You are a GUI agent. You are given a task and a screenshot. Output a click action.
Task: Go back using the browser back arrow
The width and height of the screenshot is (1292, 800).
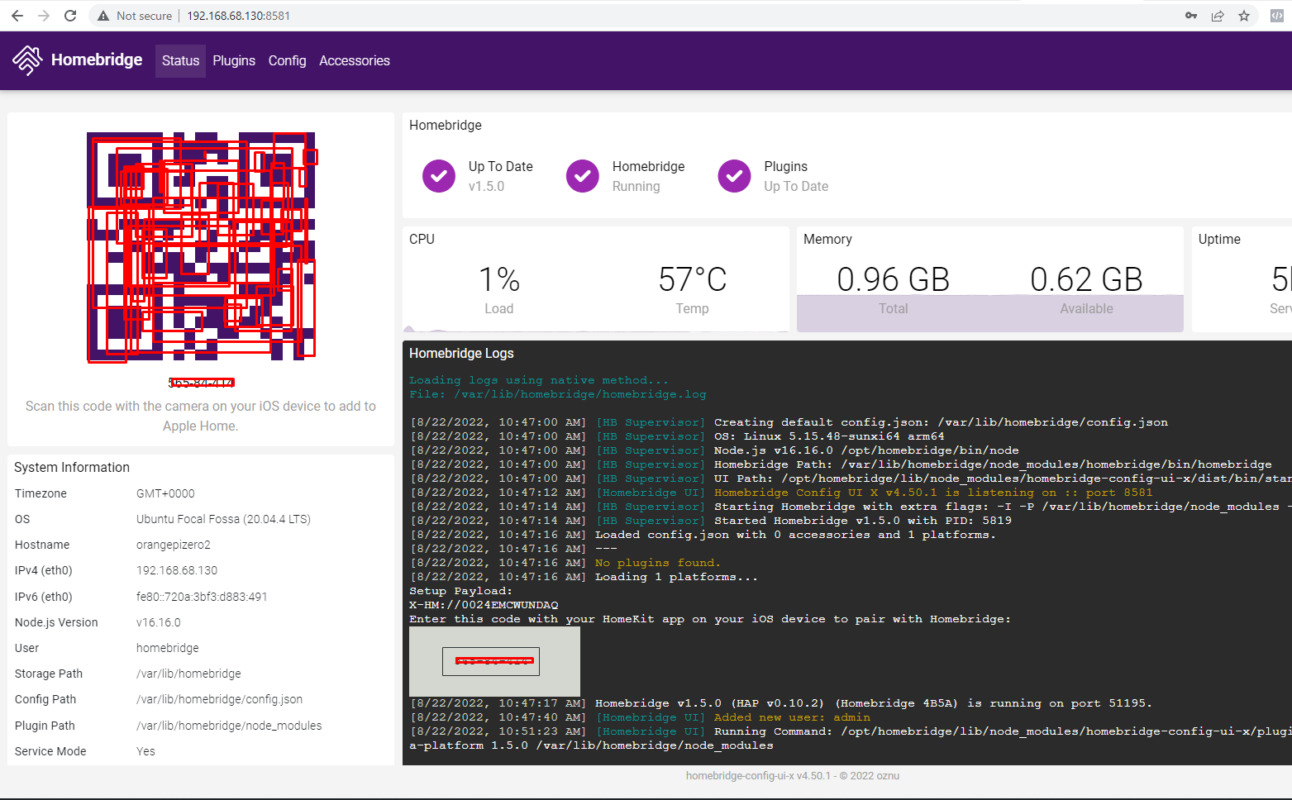(17, 16)
